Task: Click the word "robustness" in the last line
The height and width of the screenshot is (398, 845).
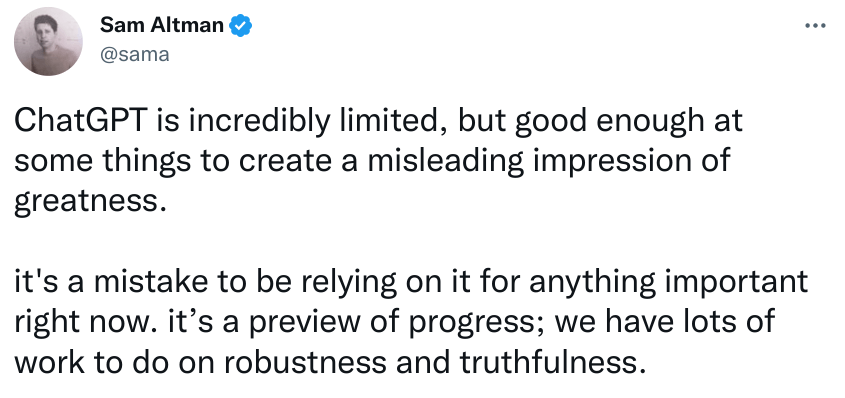Action: point(306,362)
